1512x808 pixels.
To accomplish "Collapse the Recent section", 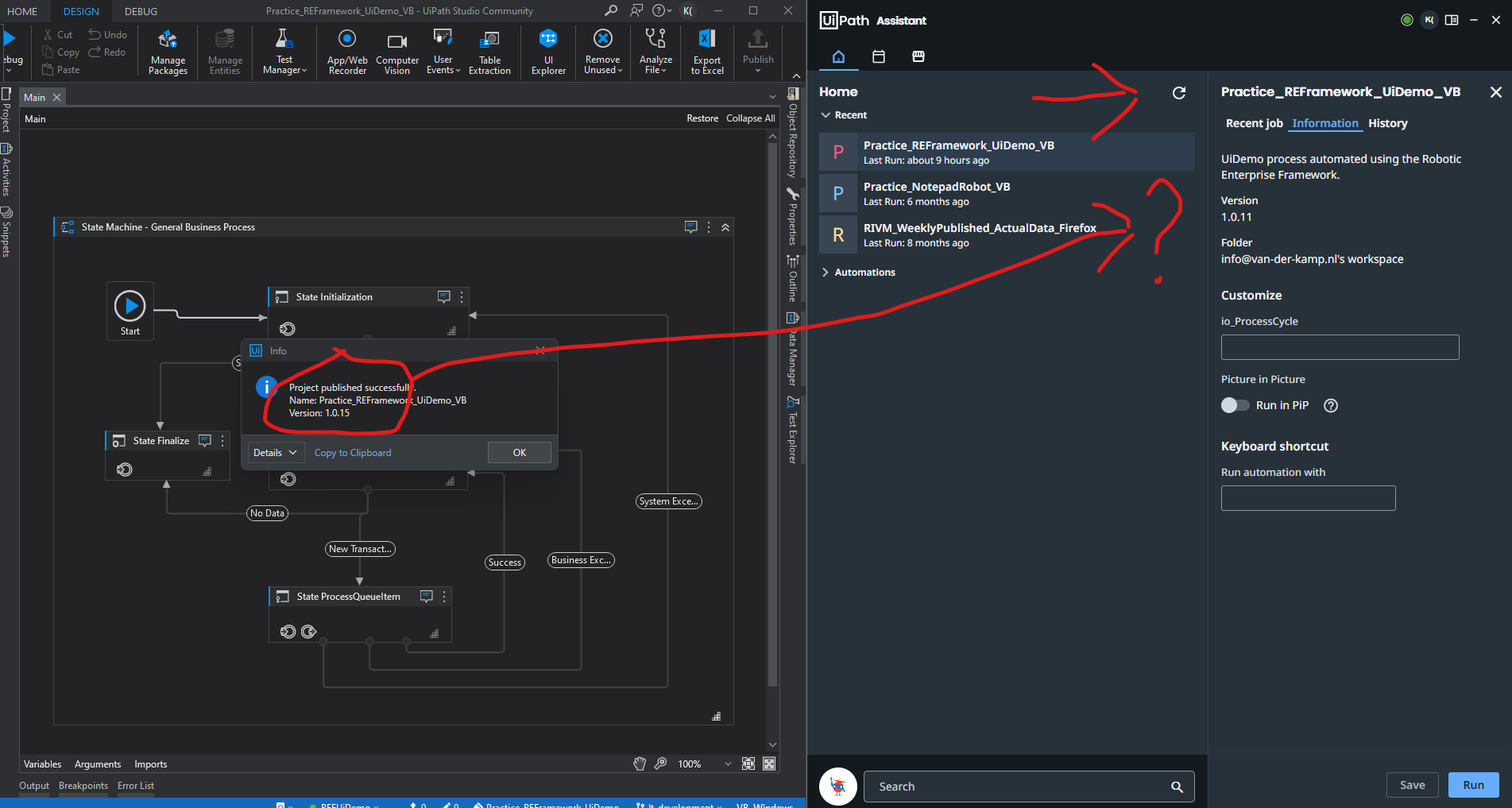I will pos(826,115).
